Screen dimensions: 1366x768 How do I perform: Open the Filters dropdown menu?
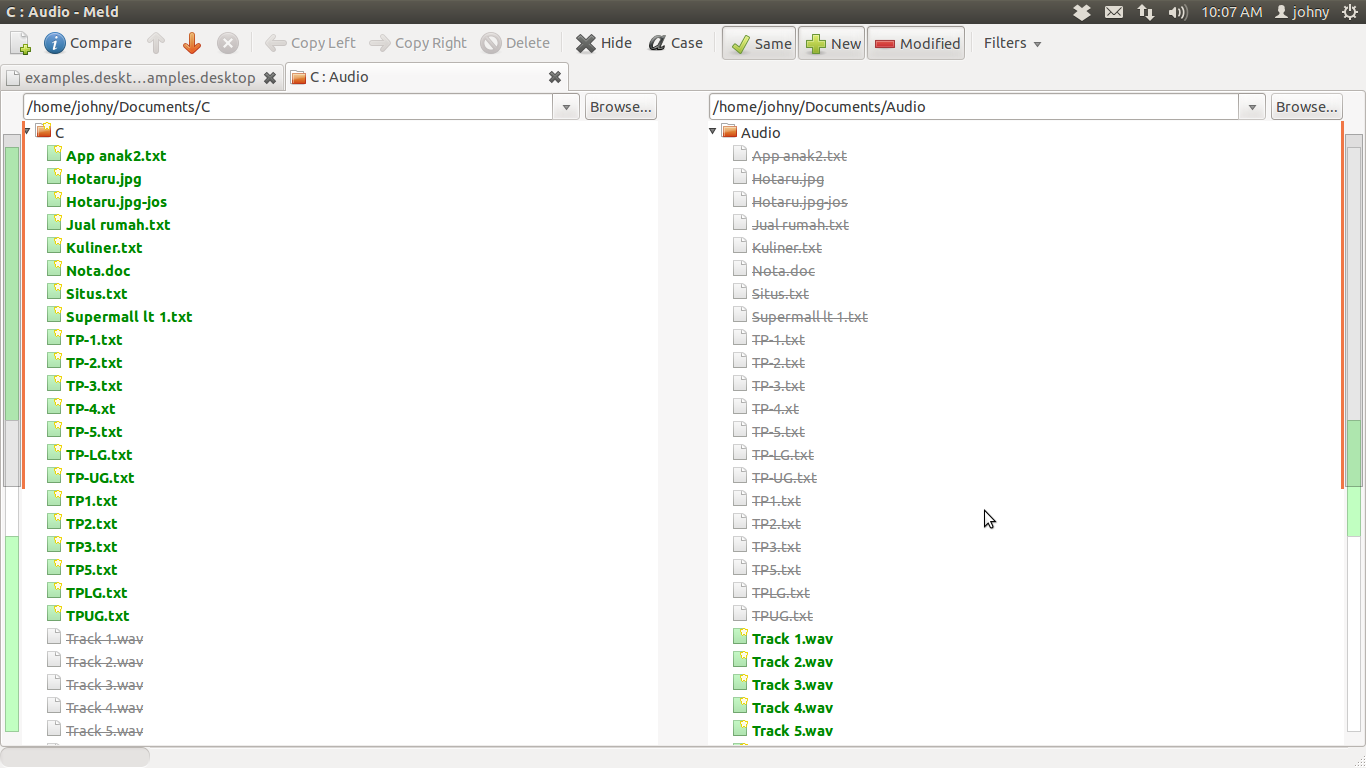[1012, 43]
